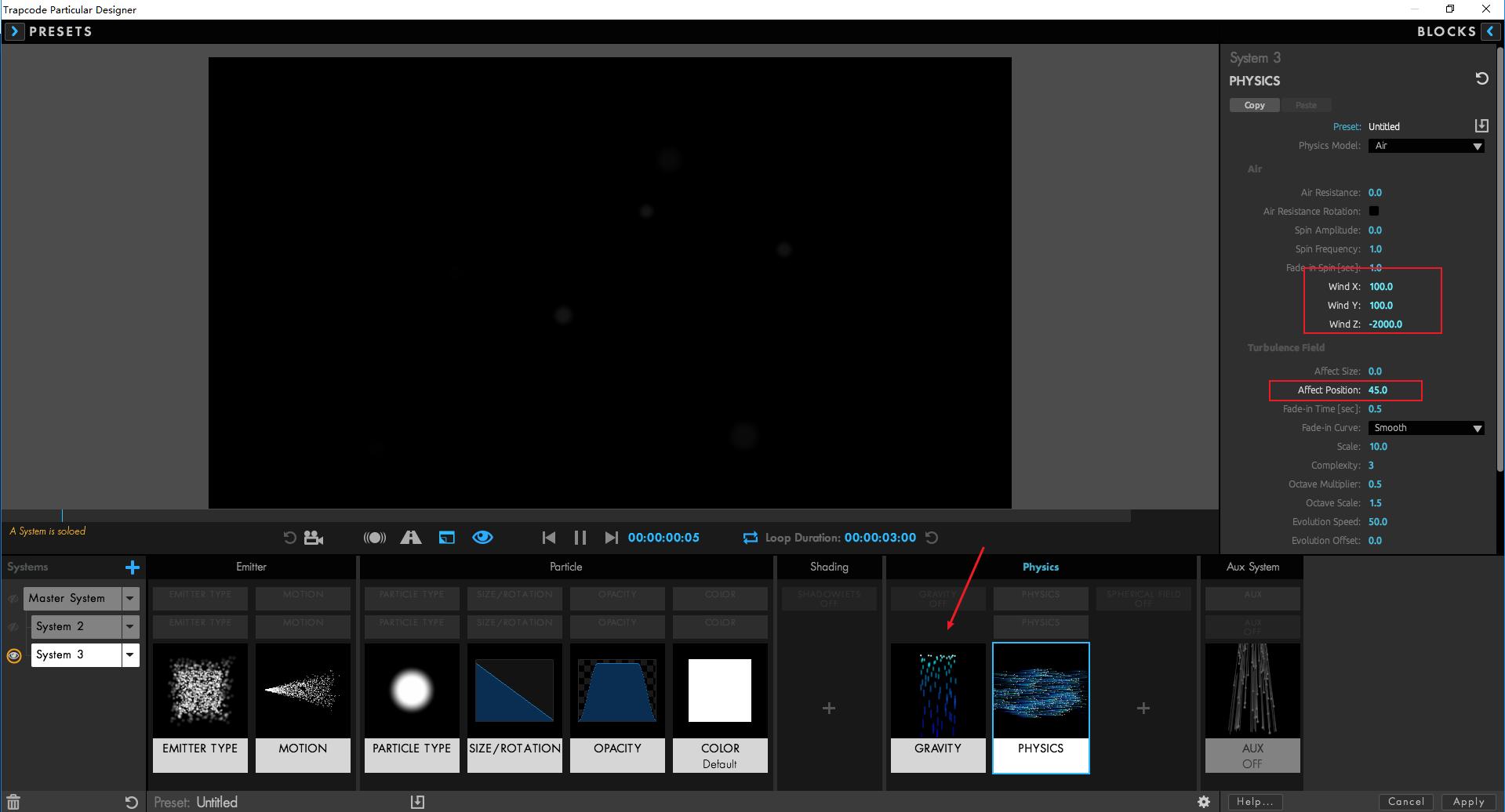Click the timeline playhead marker
The width and height of the screenshot is (1505, 812).
point(62,515)
